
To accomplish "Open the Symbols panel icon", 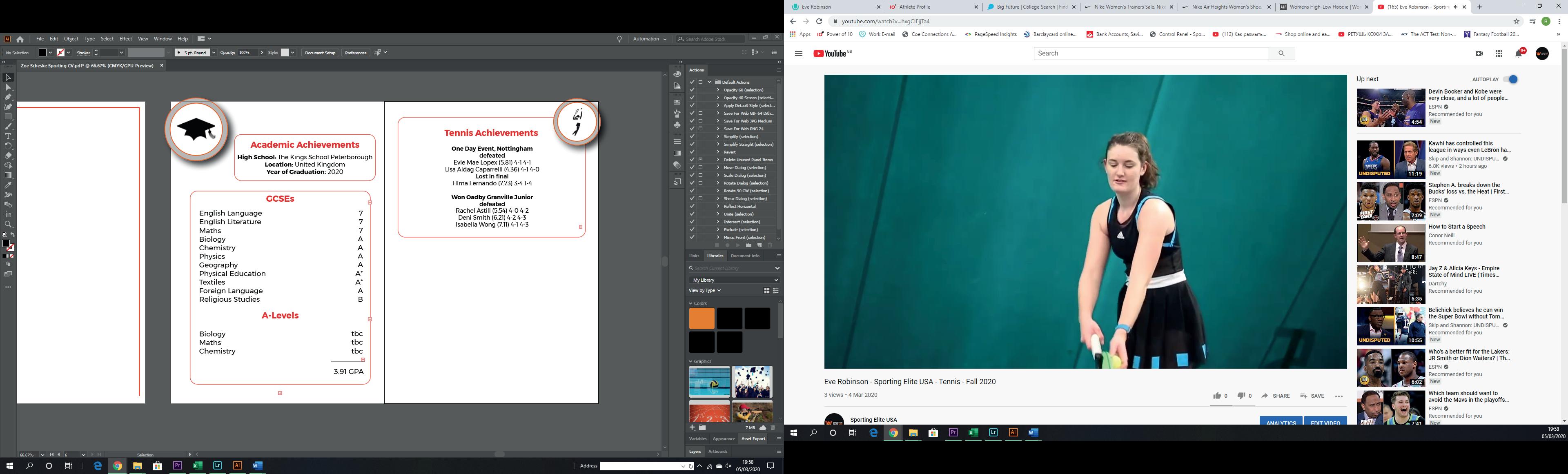I will tap(677, 125).
